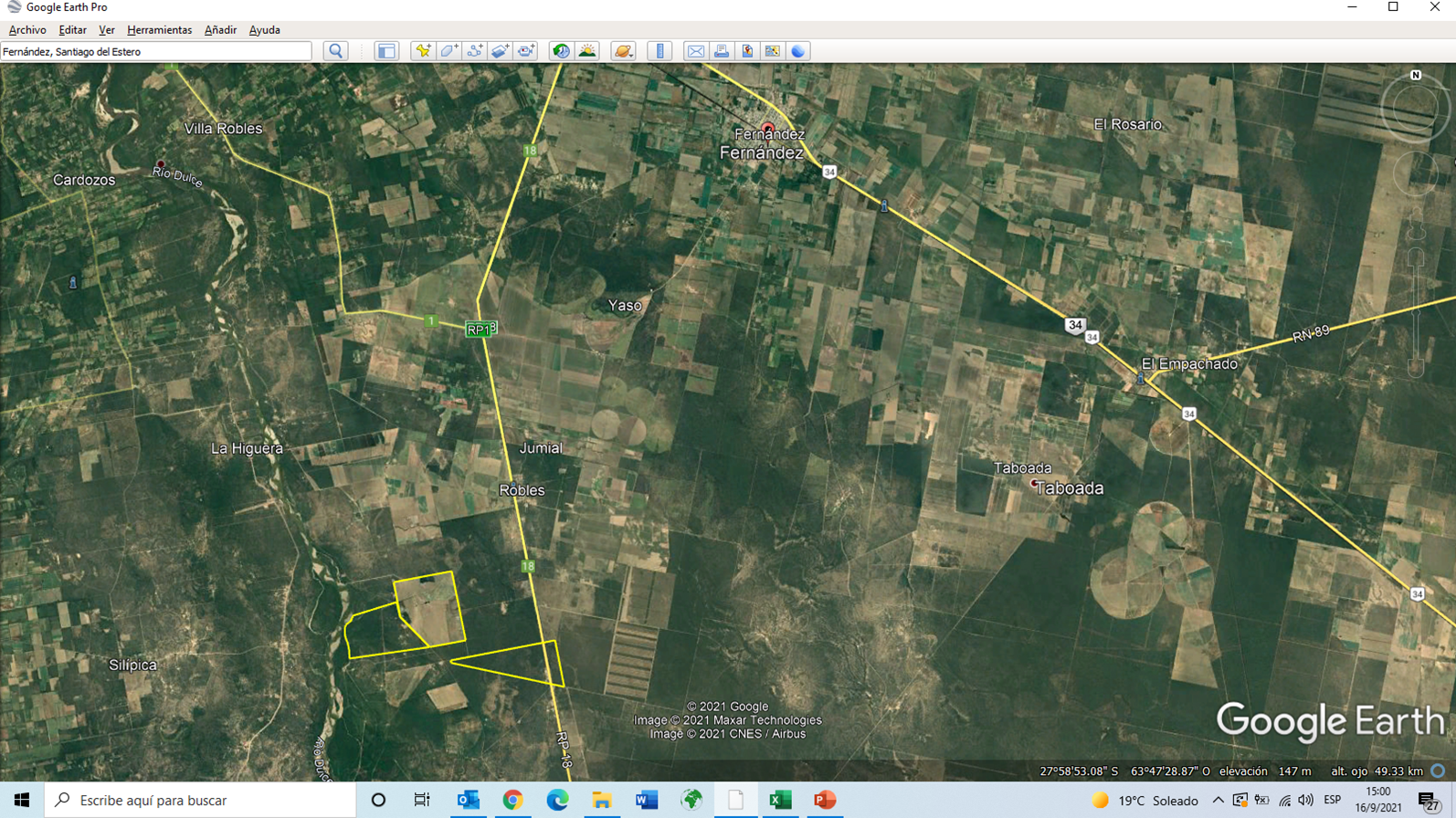This screenshot has height=818, width=1456.
Task: Open Excel from the Windows taskbar
Action: click(780, 800)
